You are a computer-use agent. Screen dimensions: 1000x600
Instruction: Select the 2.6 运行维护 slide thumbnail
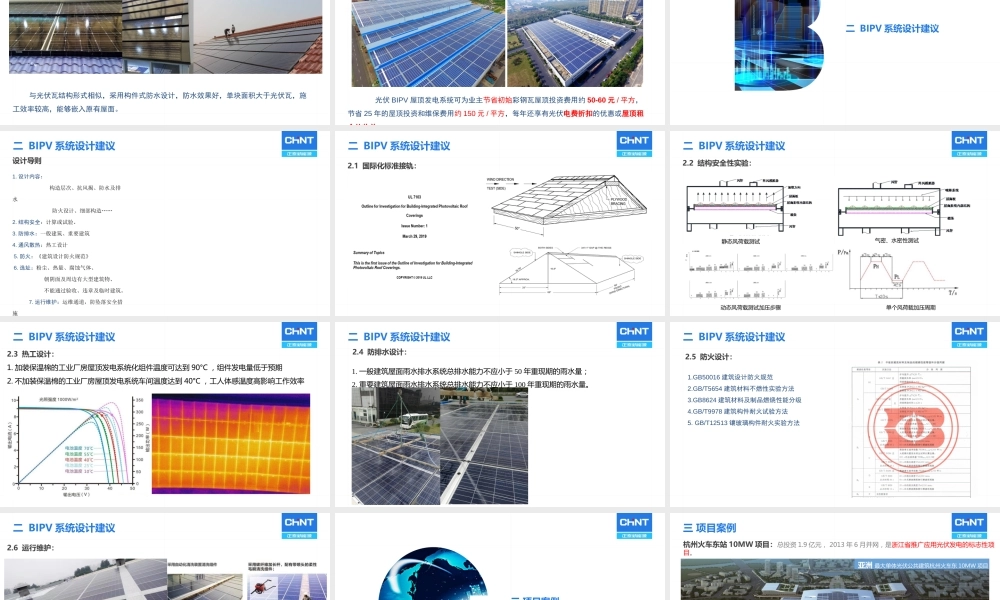pyautogui.click(x=165, y=556)
